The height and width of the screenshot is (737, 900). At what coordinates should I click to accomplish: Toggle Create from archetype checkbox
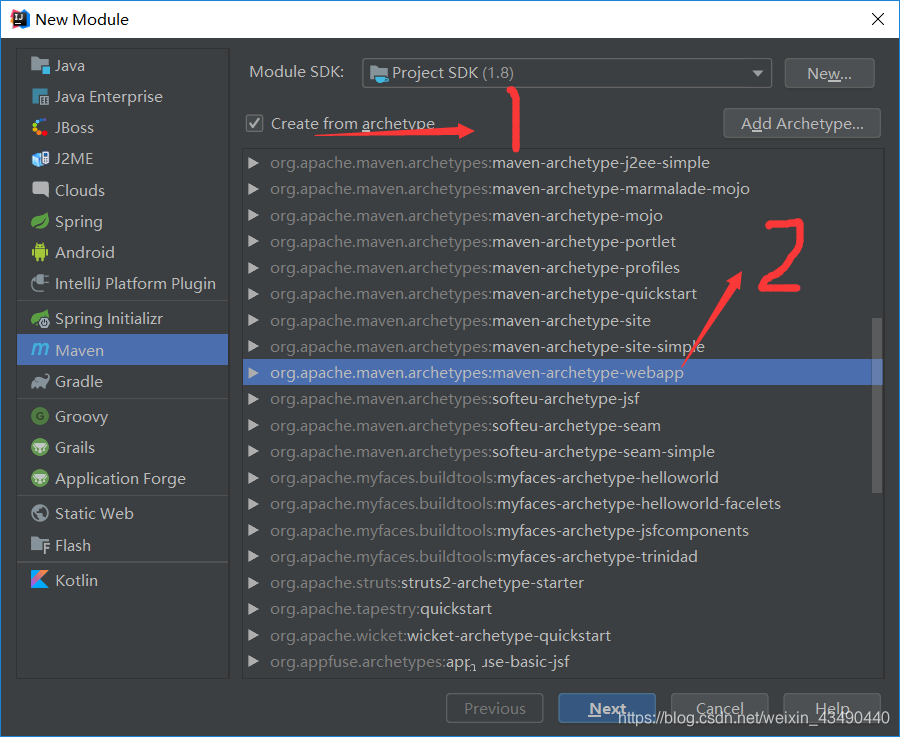pos(254,123)
